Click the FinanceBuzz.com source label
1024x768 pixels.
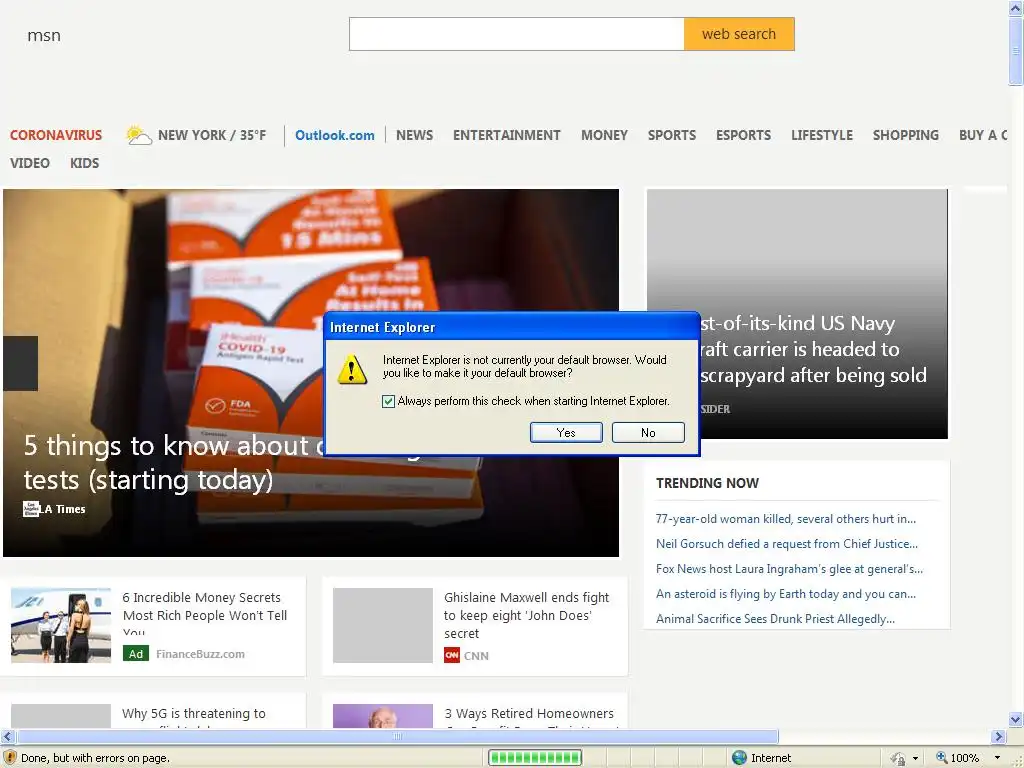(200, 654)
